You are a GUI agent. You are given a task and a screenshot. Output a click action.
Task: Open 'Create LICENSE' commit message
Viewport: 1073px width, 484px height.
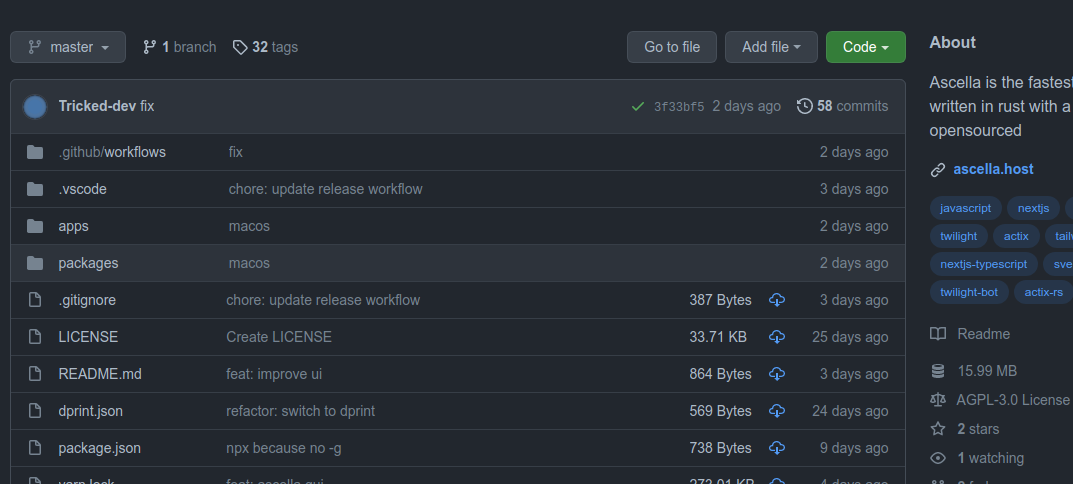click(279, 337)
